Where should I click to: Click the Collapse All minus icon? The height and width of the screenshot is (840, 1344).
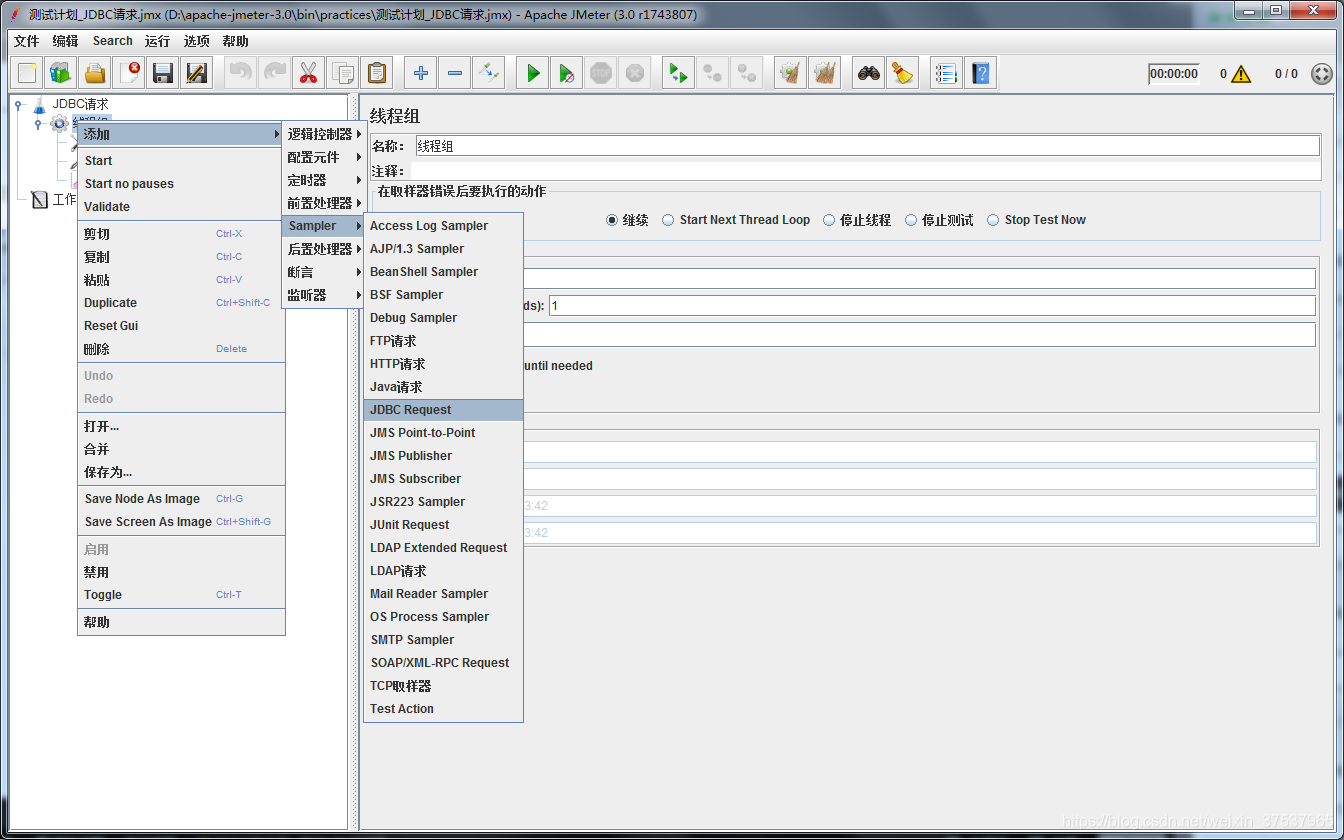point(455,73)
